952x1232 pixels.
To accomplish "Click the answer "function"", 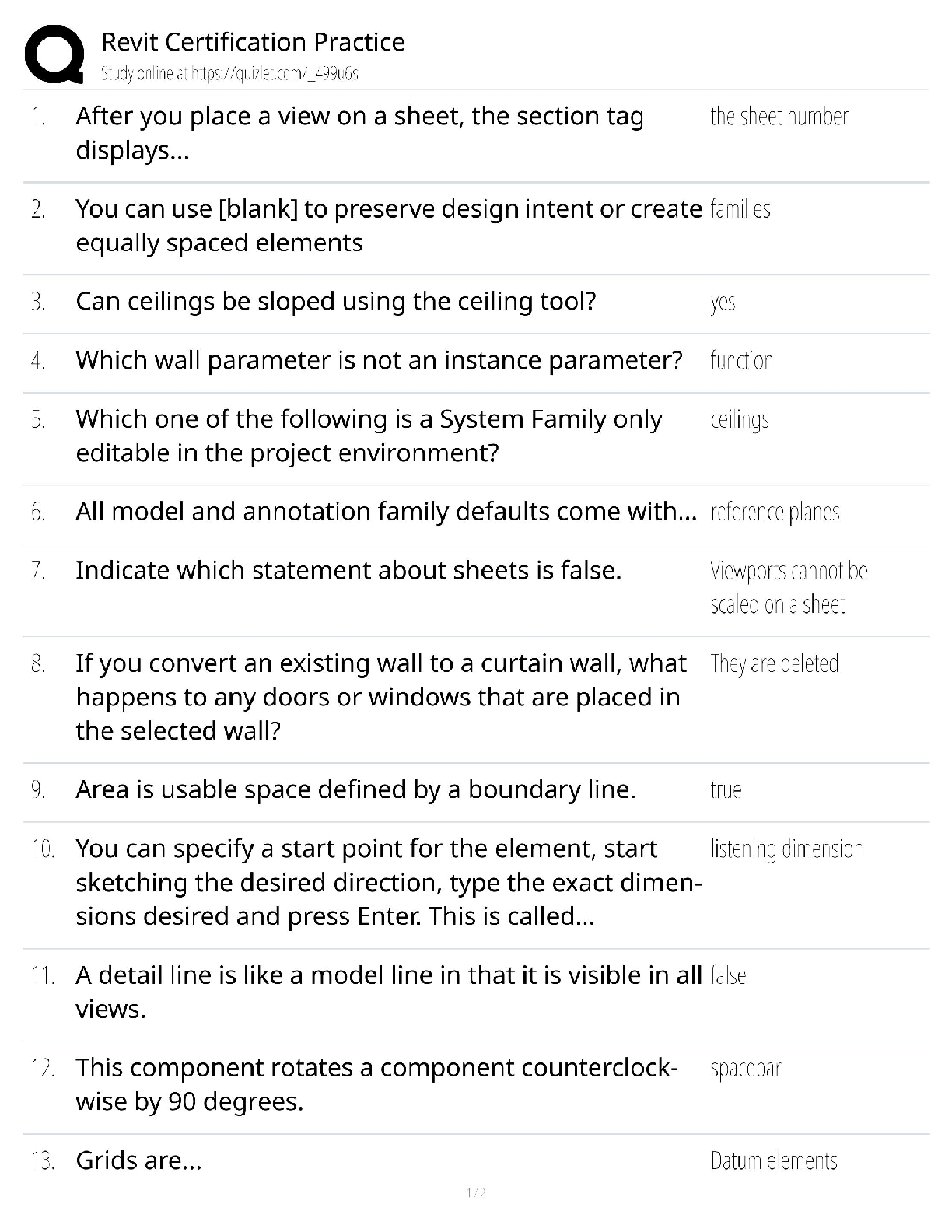I will click(741, 361).
